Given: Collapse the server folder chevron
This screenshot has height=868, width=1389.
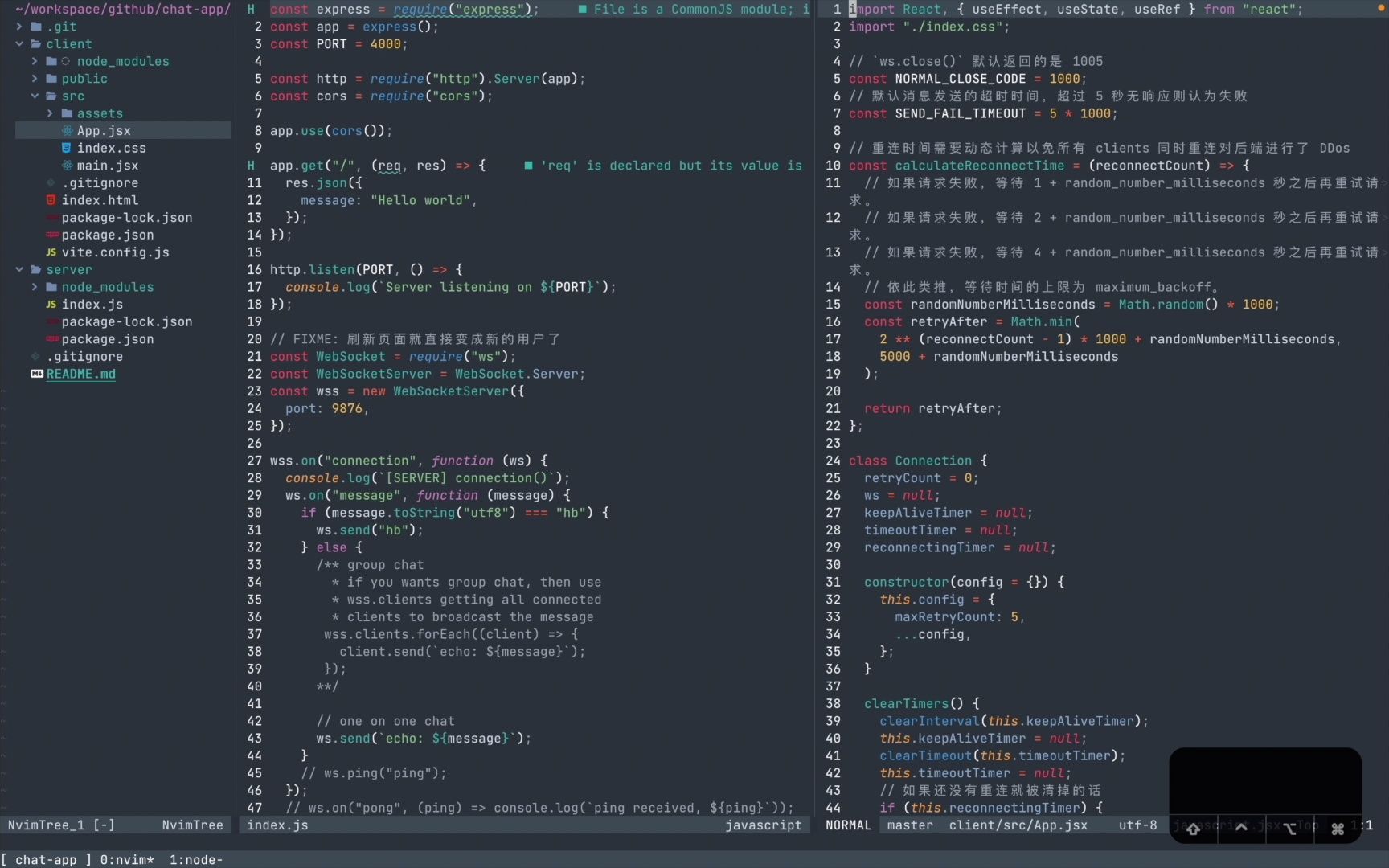Looking at the screenshot, I should pos(19,270).
